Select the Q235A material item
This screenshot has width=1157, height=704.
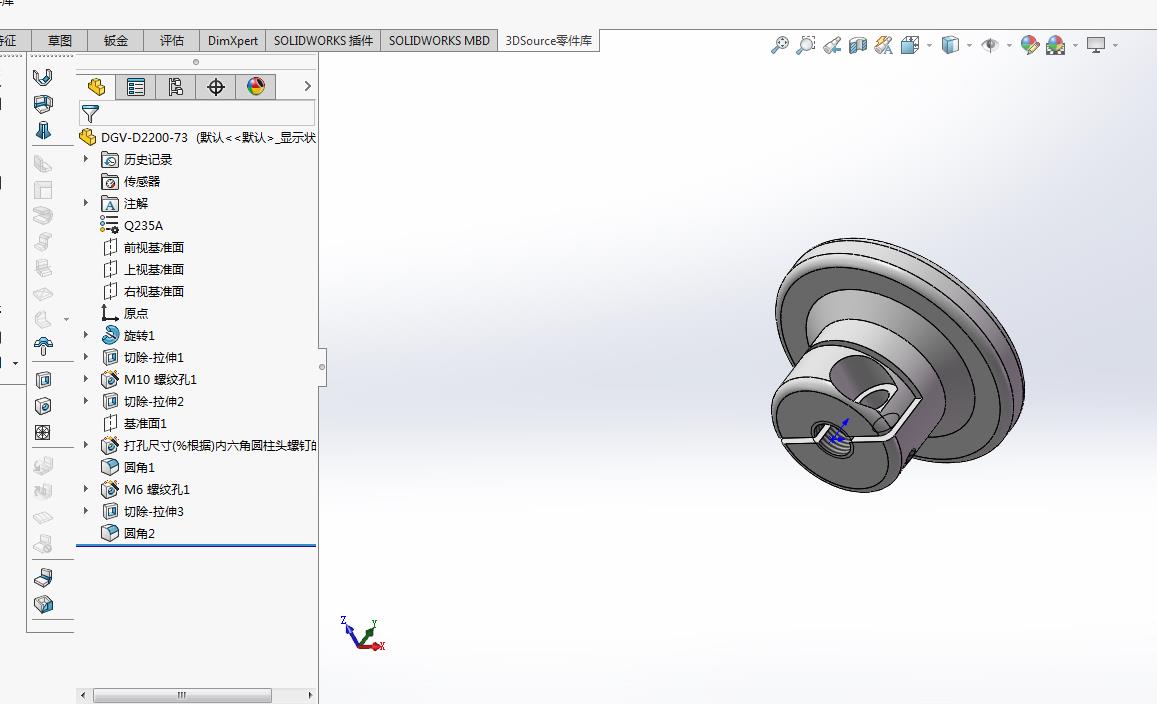132,226
